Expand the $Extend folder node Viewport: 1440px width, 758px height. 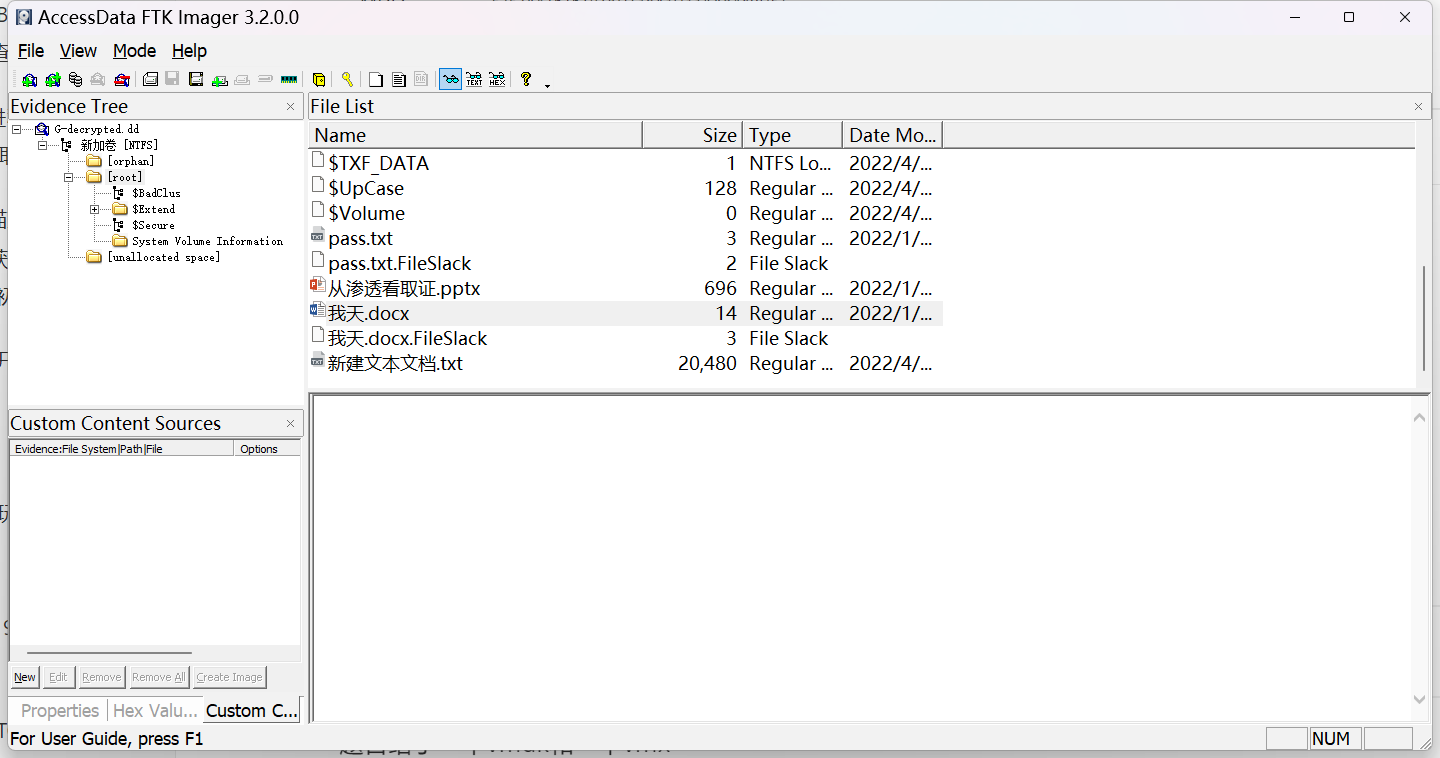[94, 209]
